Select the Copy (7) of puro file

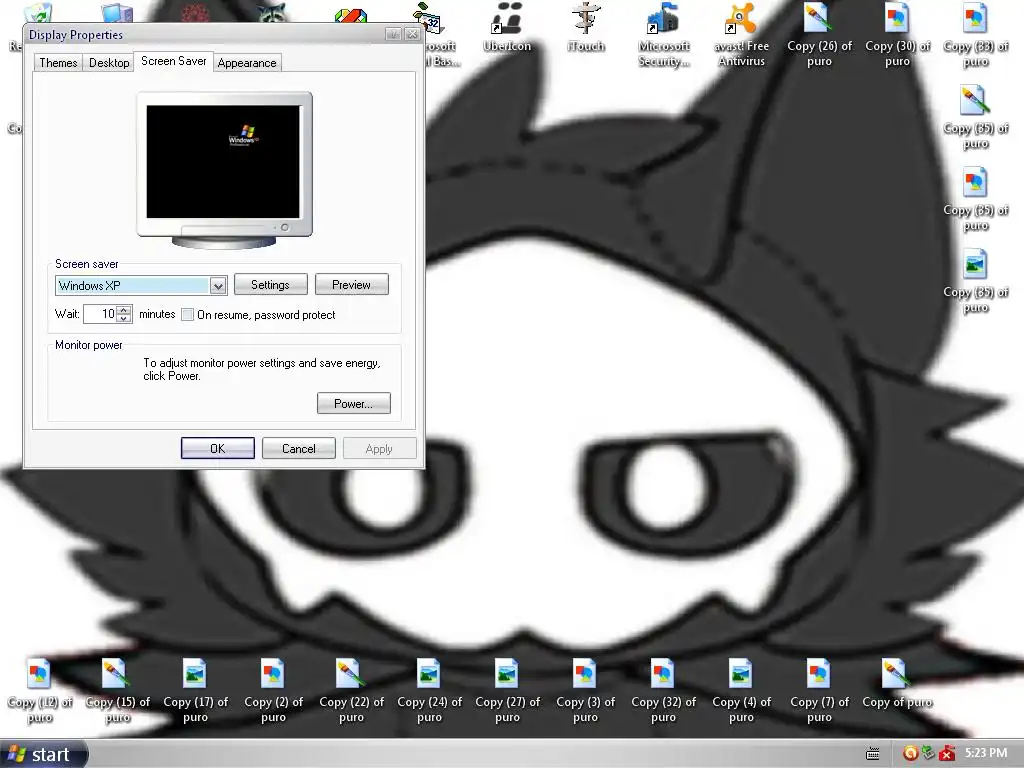[x=819, y=691]
